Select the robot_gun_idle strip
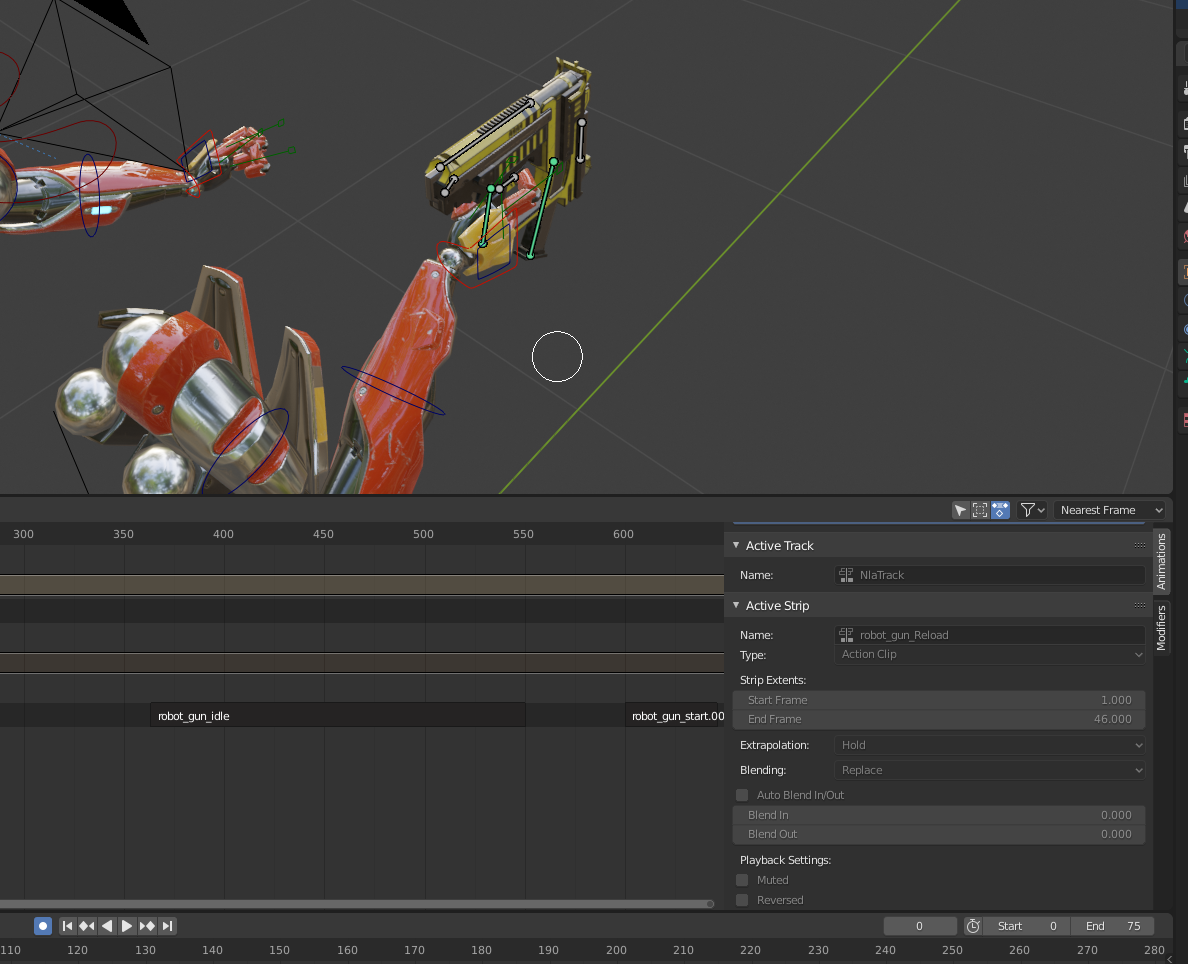Image resolution: width=1188 pixels, height=964 pixels. (x=337, y=716)
